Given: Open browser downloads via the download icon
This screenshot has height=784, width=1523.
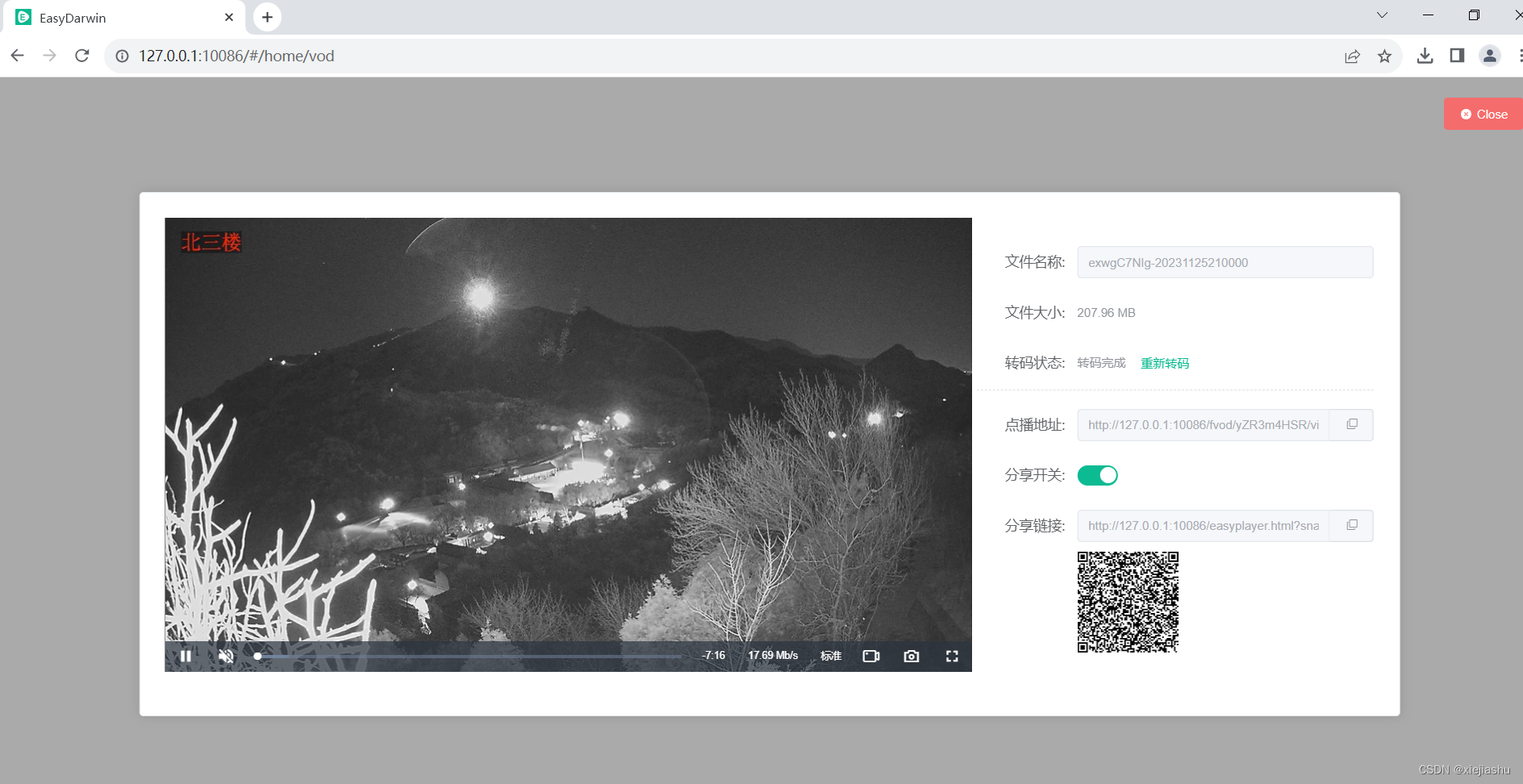Looking at the screenshot, I should [x=1425, y=56].
